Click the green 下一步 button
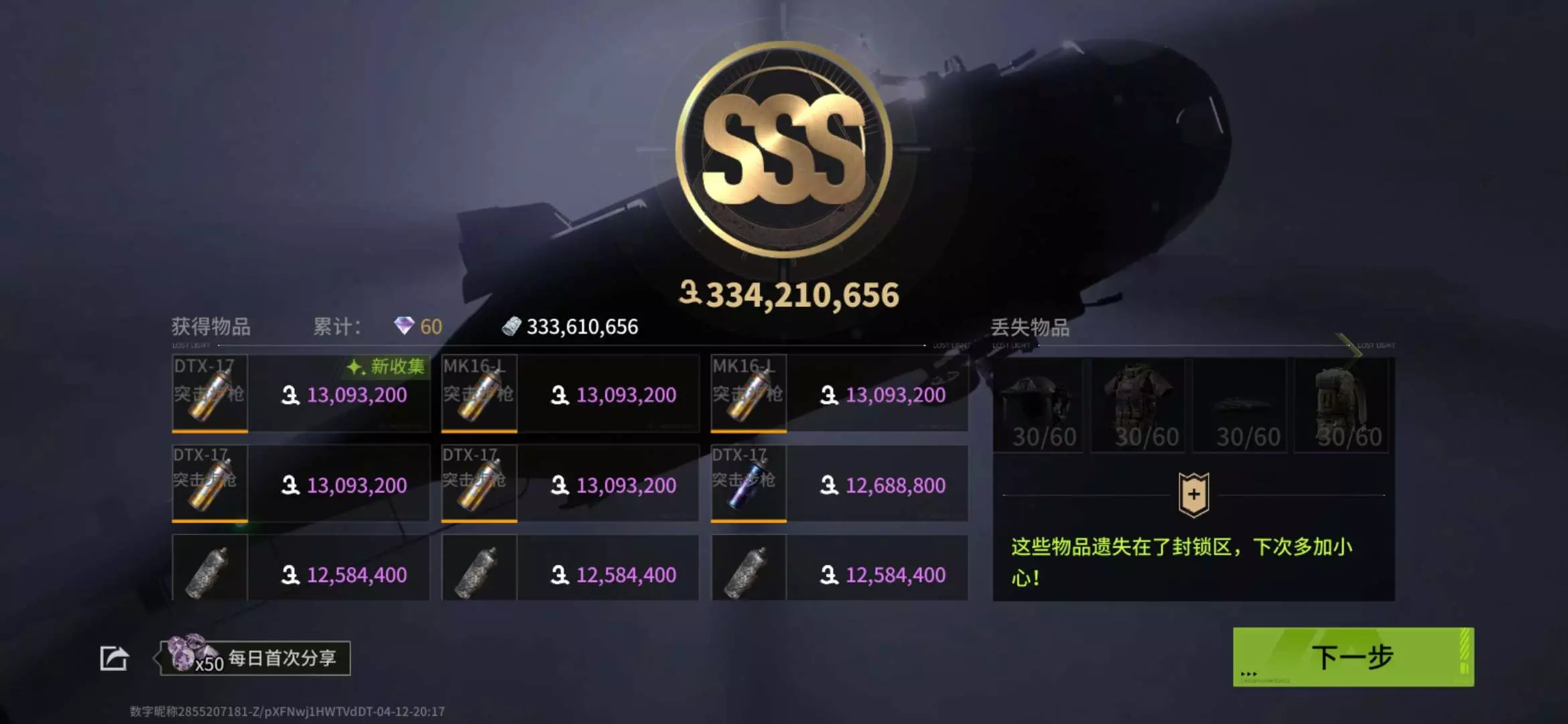1568x724 pixels. pos(1353,657)
